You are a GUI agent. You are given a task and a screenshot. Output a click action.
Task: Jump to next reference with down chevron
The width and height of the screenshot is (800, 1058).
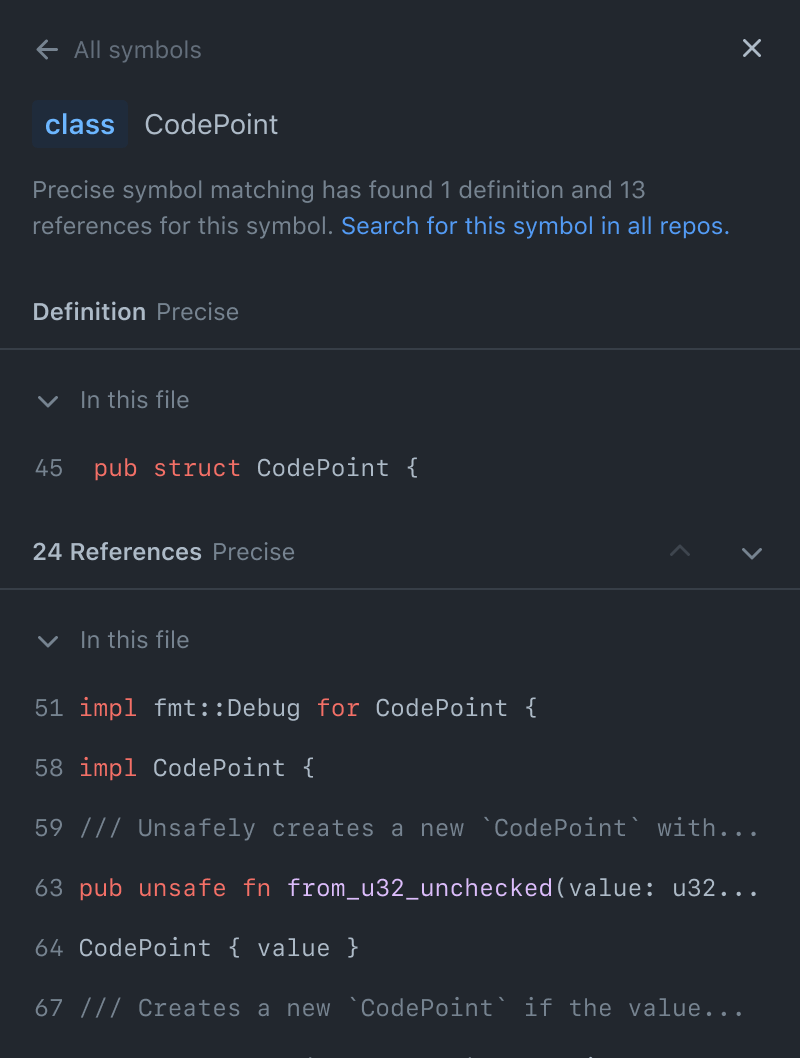click(x=752, y=552)
